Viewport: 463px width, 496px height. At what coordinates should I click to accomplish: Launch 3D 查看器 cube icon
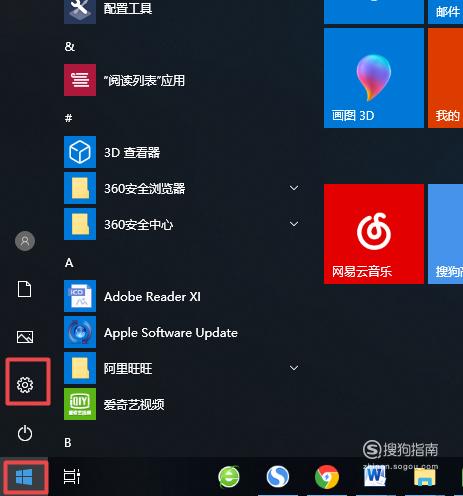(80, 152)
